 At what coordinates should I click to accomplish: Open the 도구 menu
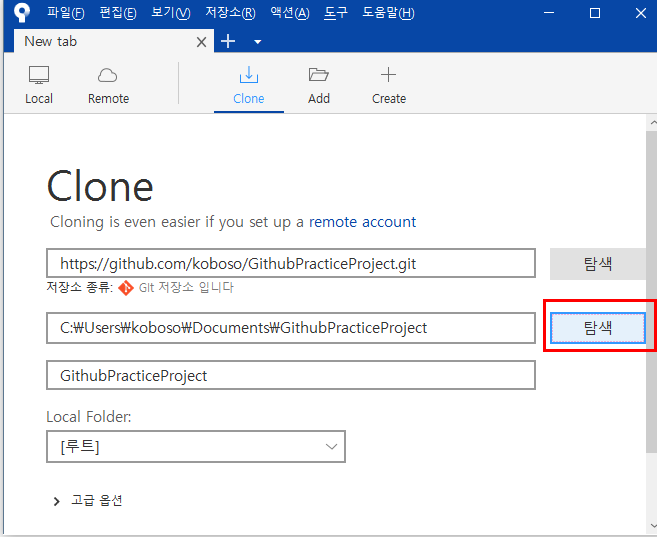click(x=336, y=13)
